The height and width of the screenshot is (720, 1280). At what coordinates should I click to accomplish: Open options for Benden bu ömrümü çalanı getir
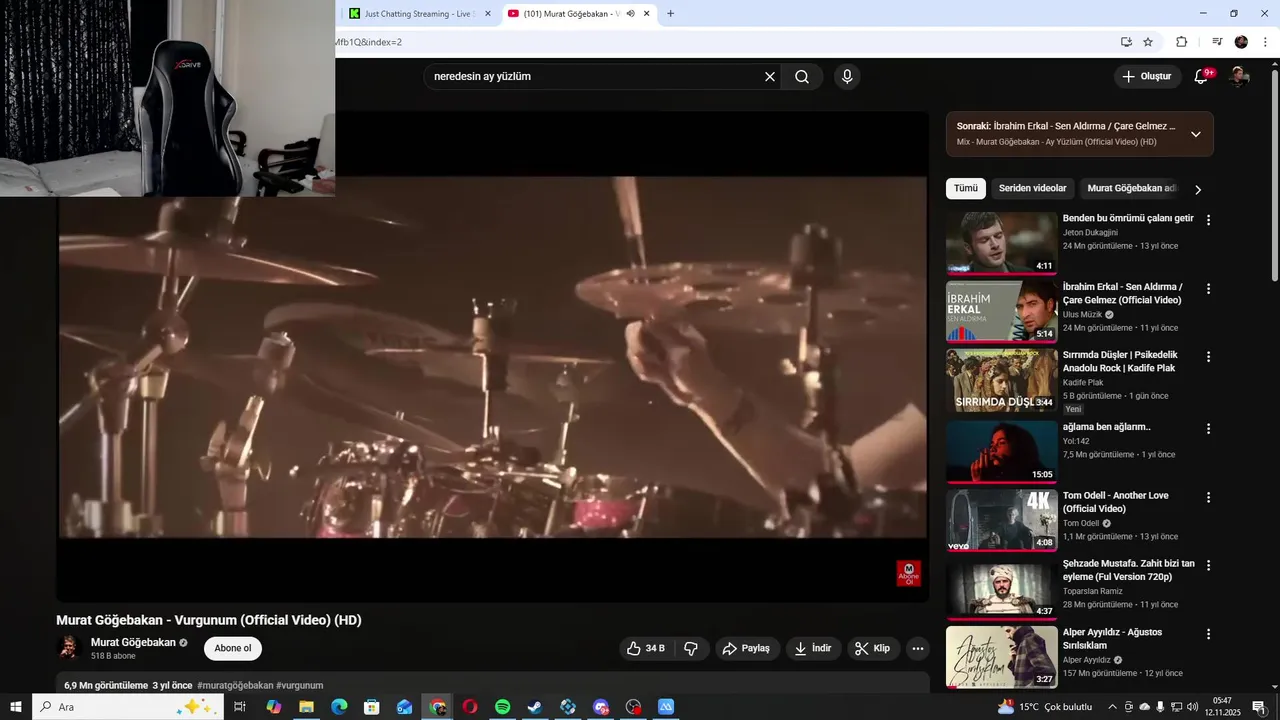pos(1208,219)
